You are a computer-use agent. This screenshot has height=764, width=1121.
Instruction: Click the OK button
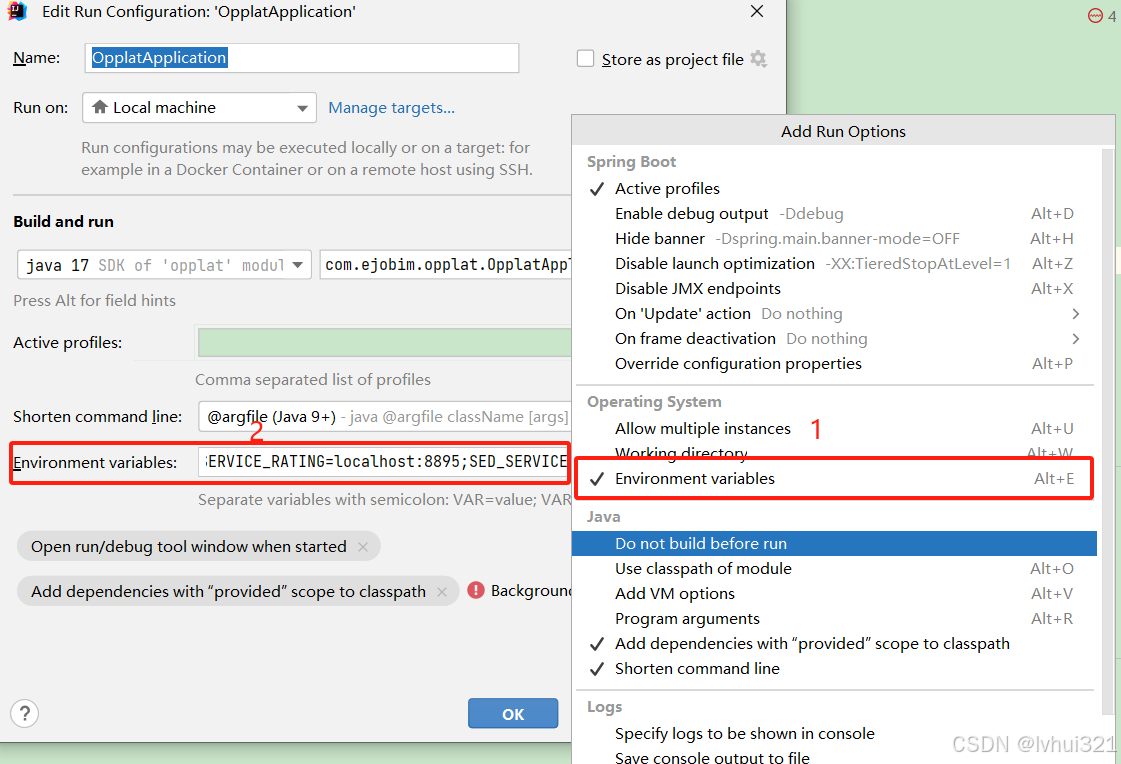pyautogui.click(x=513, y=713)
